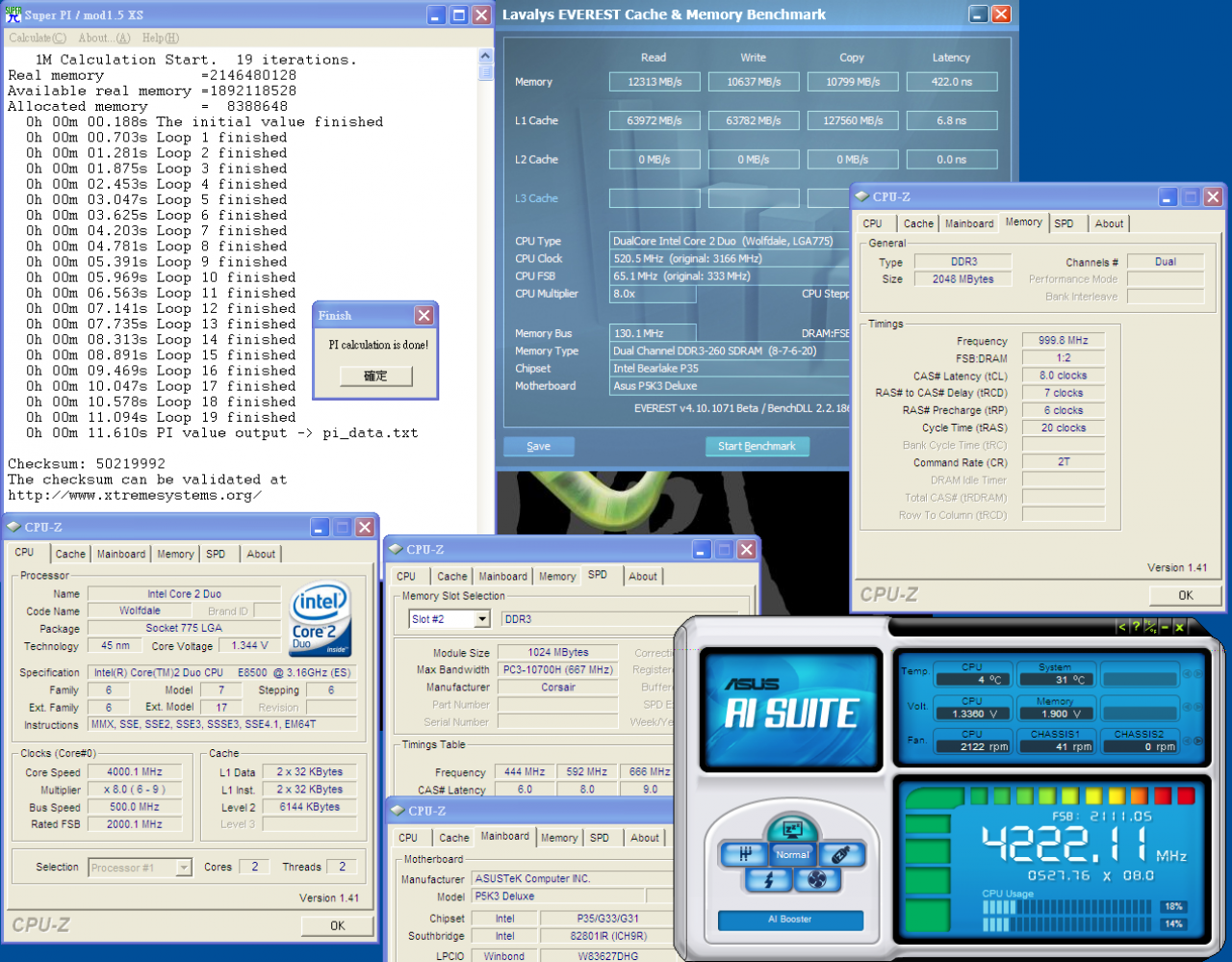Viewport: 1232px width, 962px height.
Task: Click the Checksum: 50219992 line in Super PI
Action: click(x=87, y=463)
